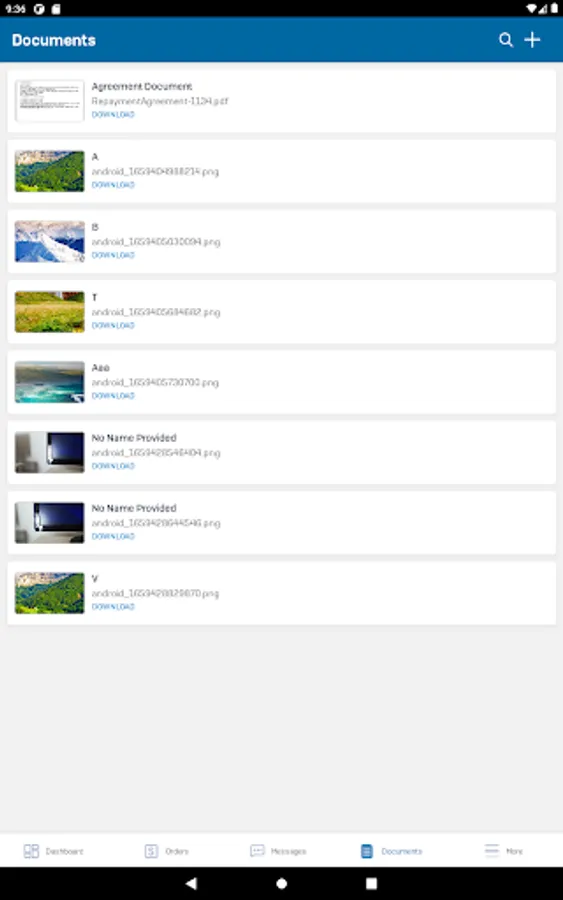Open the Messages tab
Screen dimensions: 563x900
[278, 851]
